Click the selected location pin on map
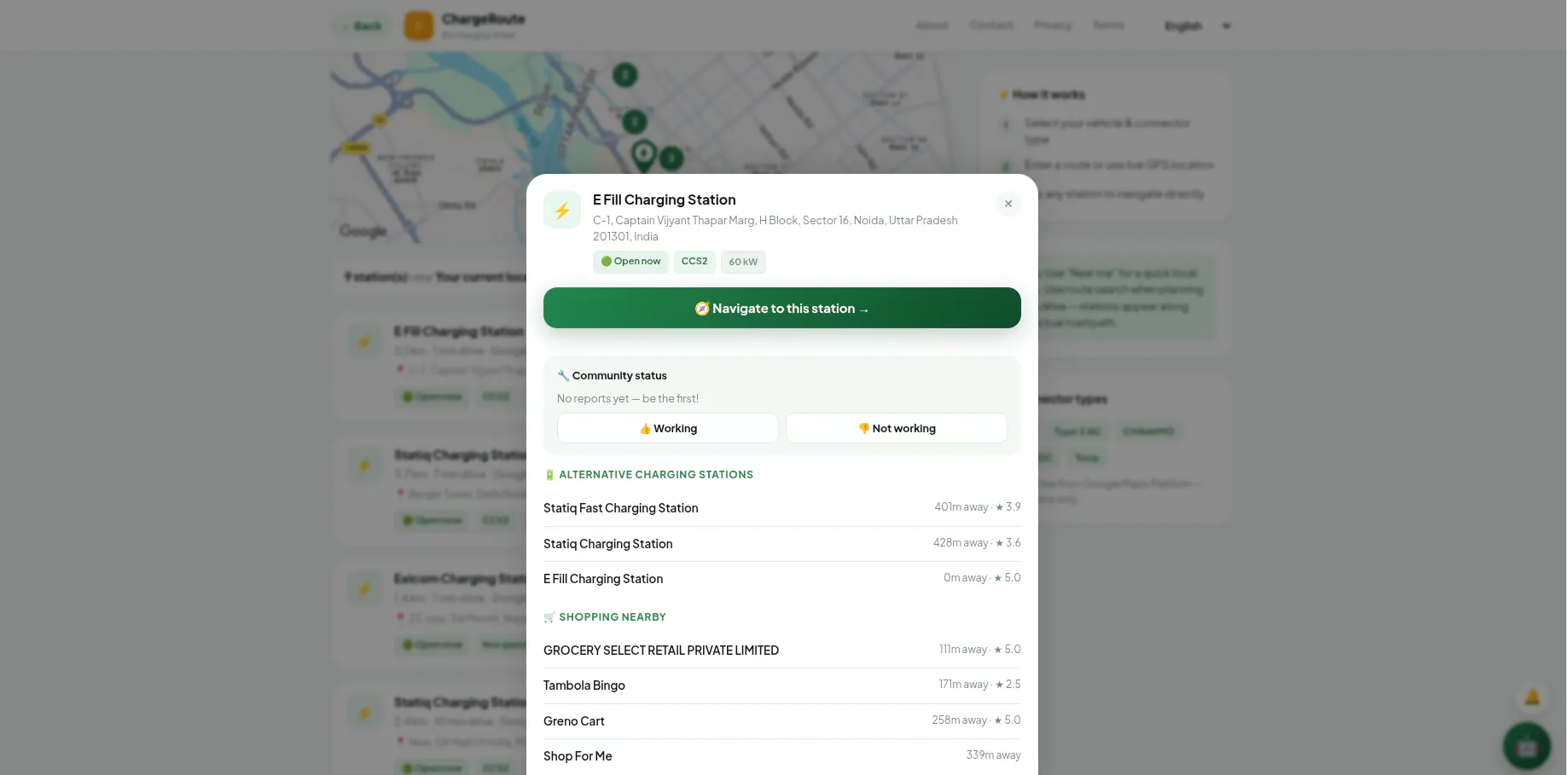Screen dimensions: 1568x775 point(644,156)
